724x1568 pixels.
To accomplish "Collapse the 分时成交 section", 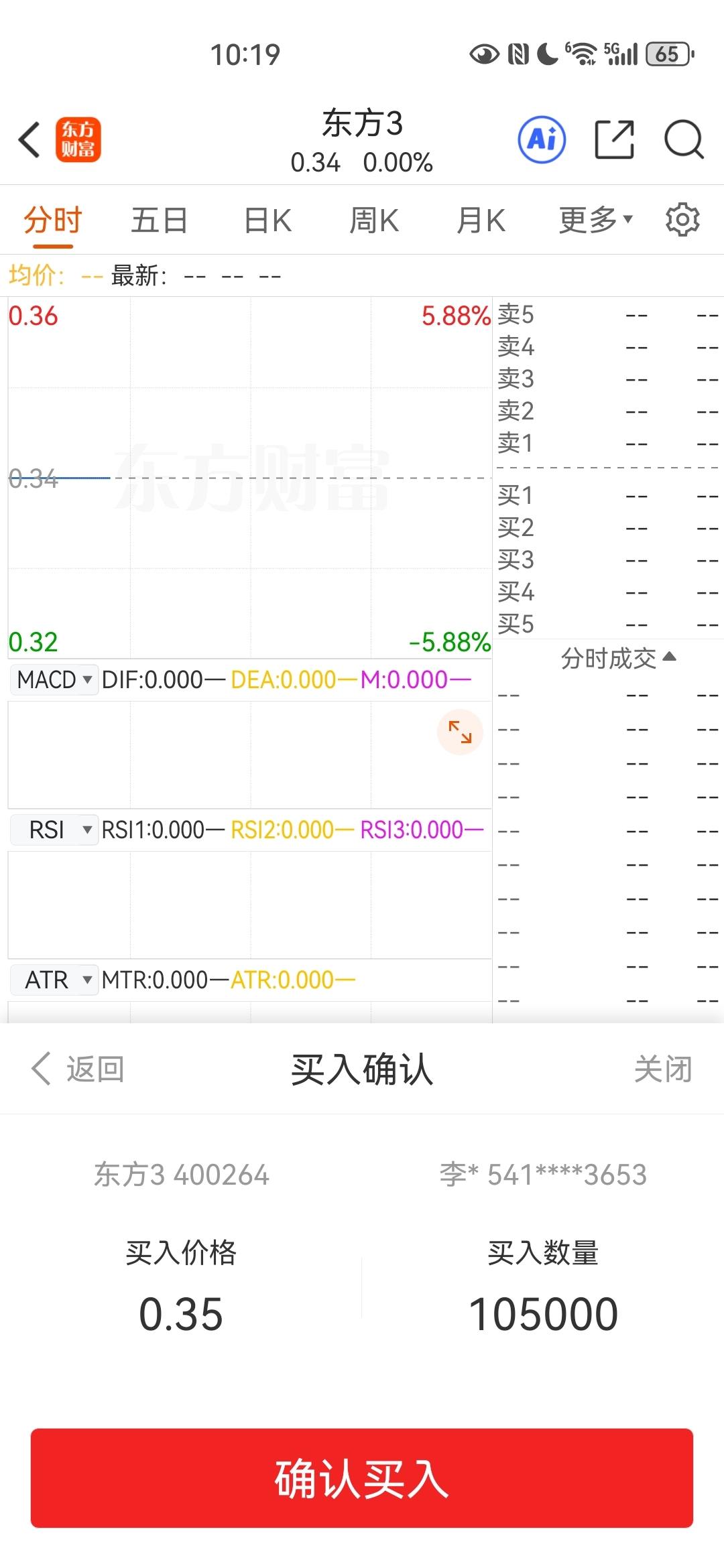I will (x=618, y=658).
